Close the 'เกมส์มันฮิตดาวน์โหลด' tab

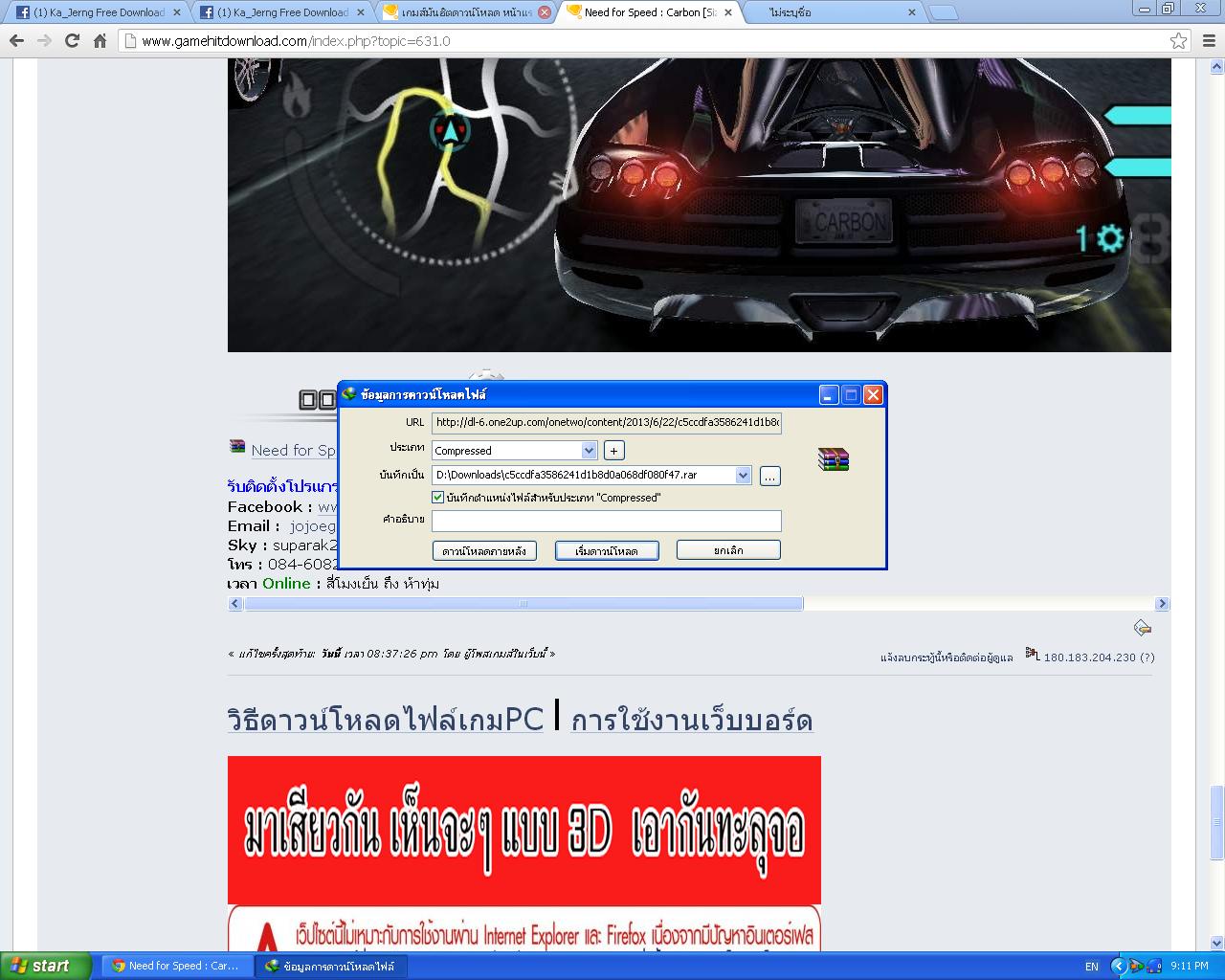(545, 12)
